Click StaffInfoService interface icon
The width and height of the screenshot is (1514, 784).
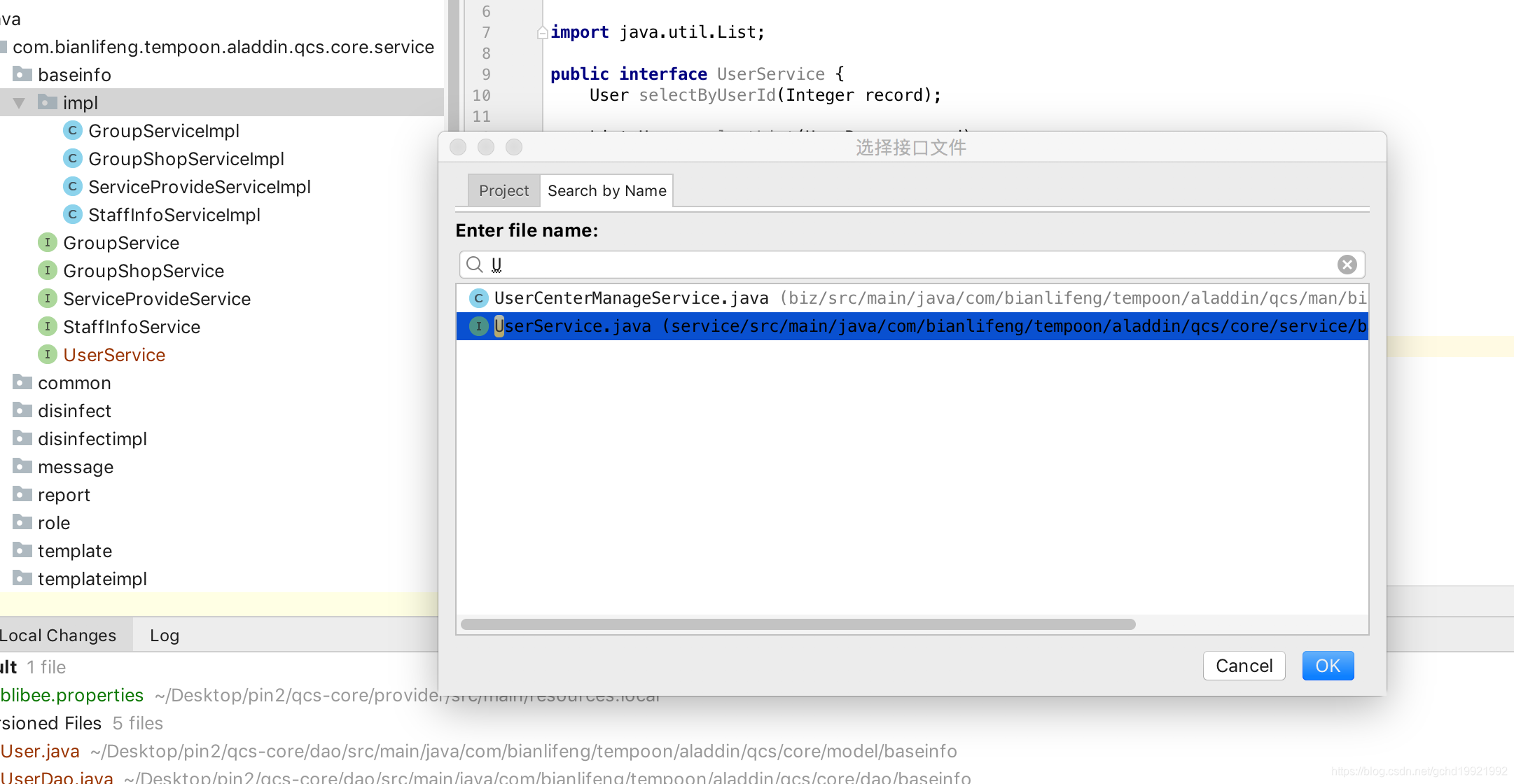click(47, 326)
